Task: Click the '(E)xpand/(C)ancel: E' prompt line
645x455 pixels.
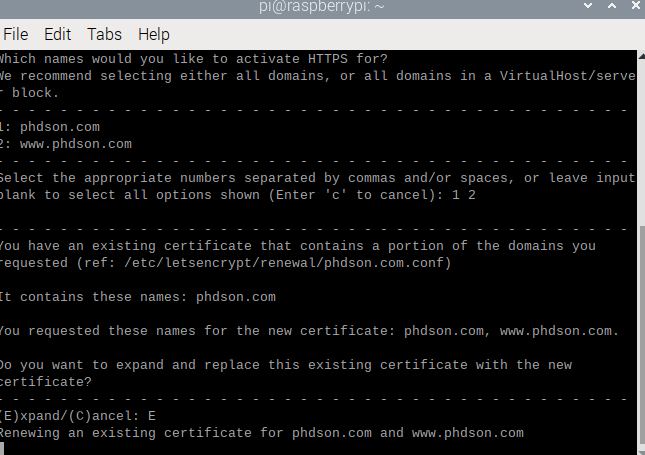Action: click(x=77, y=416)
